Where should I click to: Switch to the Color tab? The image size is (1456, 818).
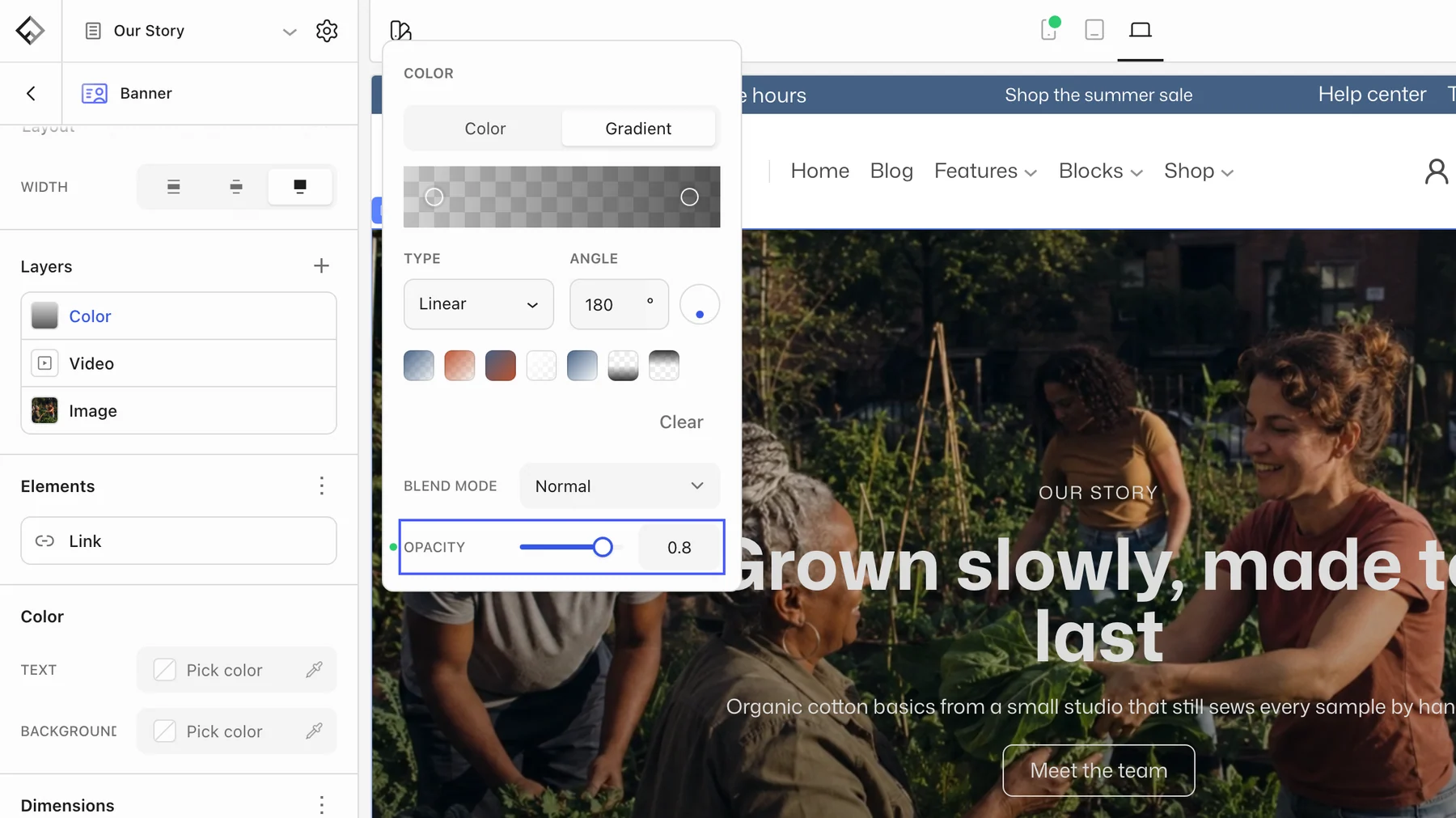point(485,129)
